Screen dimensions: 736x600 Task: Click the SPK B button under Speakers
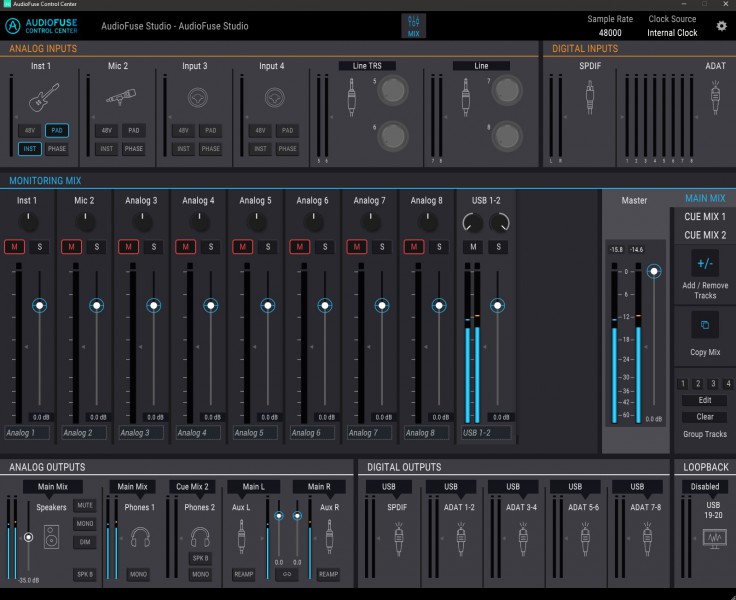point(85,574)
